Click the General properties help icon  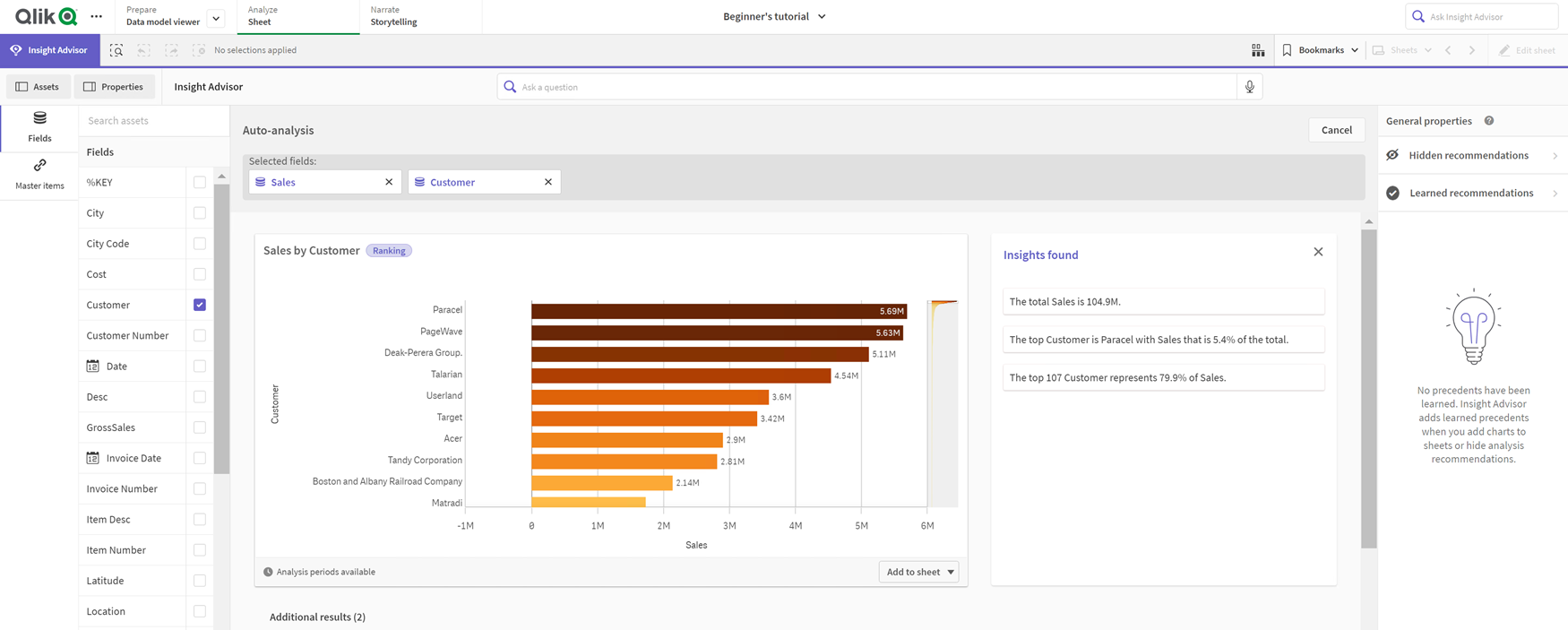point(1489,121)
